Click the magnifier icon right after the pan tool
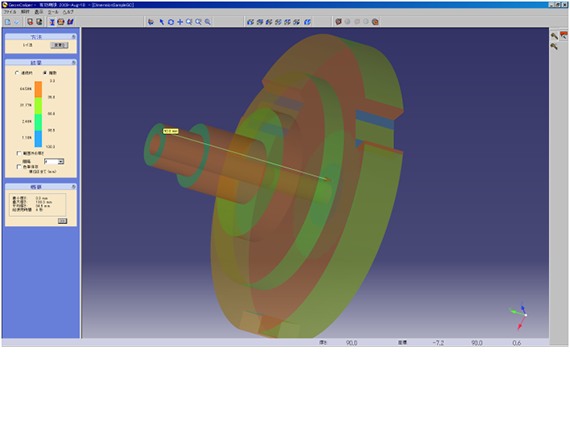 pyautogui.click(x=189, y=22)
